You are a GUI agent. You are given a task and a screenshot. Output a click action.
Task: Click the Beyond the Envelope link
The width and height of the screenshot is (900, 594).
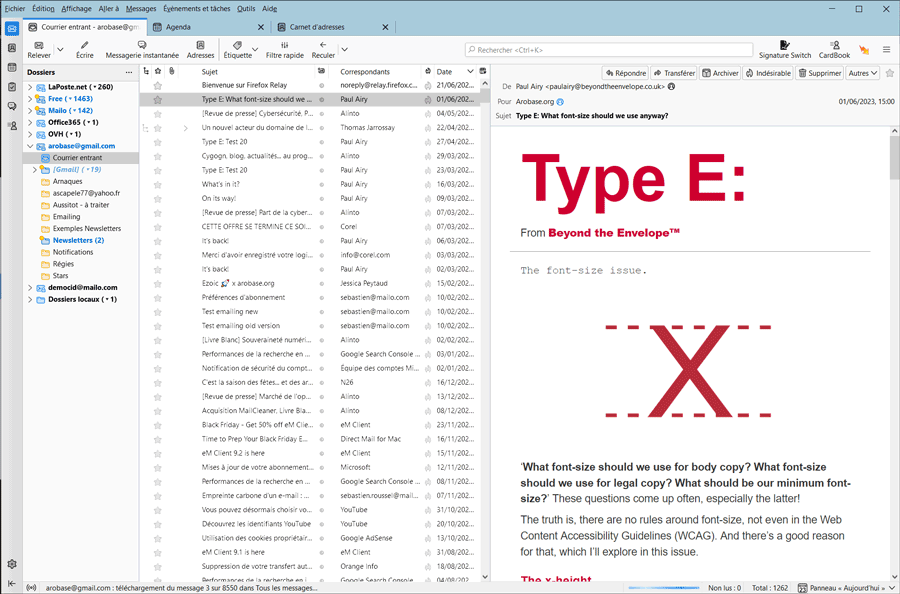[614, 233]
